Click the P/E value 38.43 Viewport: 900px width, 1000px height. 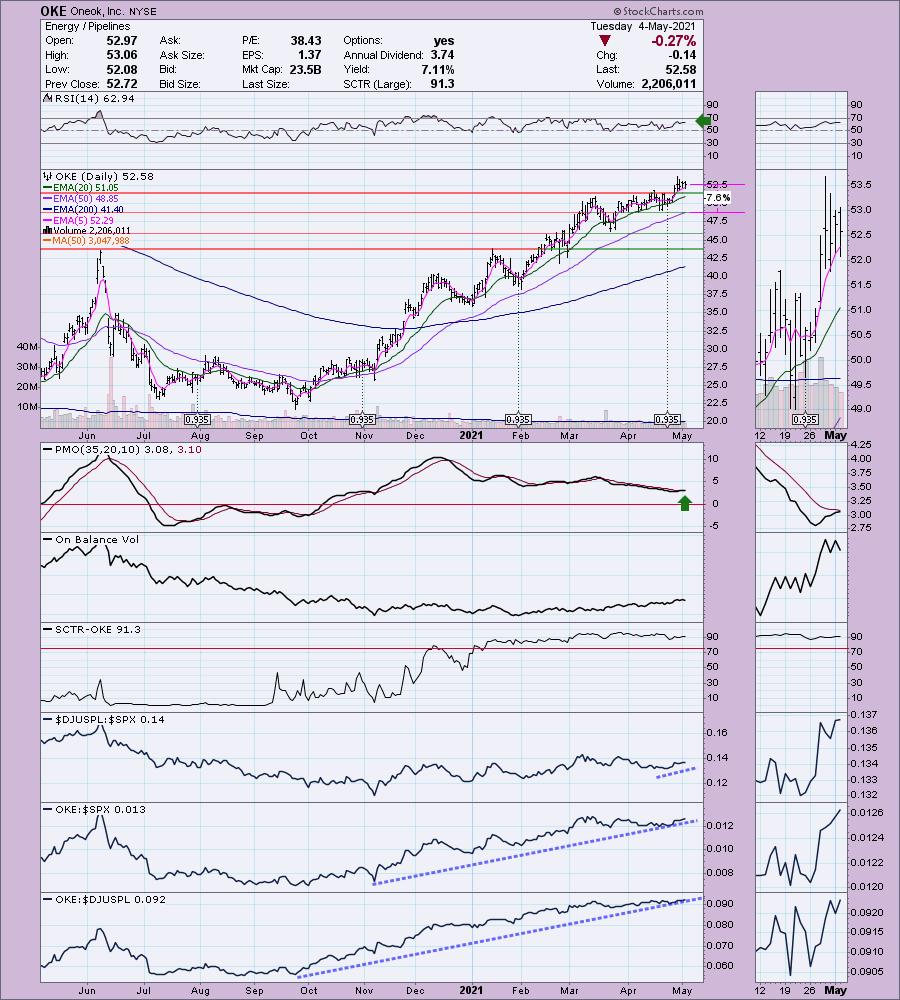point(306,40)
